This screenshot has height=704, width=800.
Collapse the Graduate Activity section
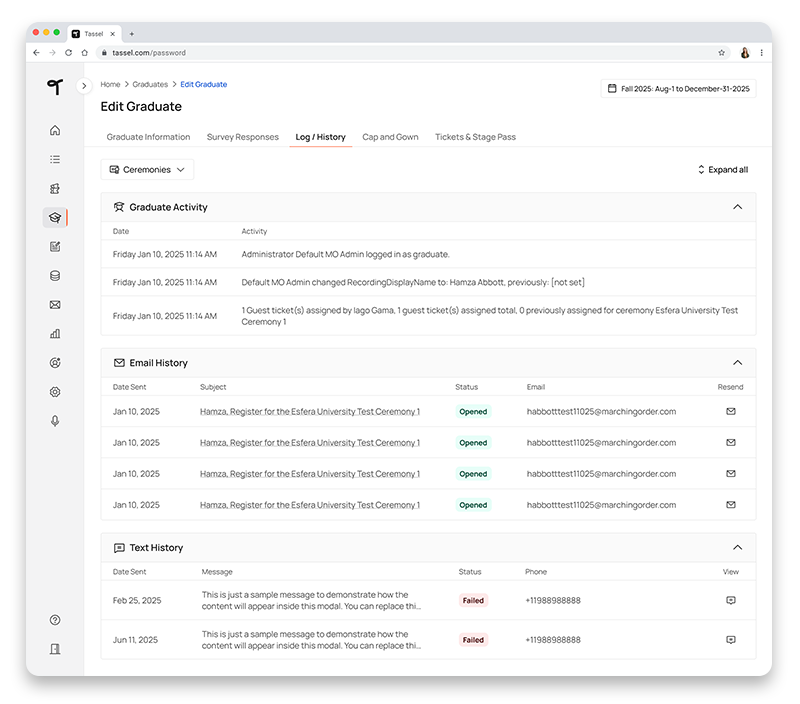737,207
